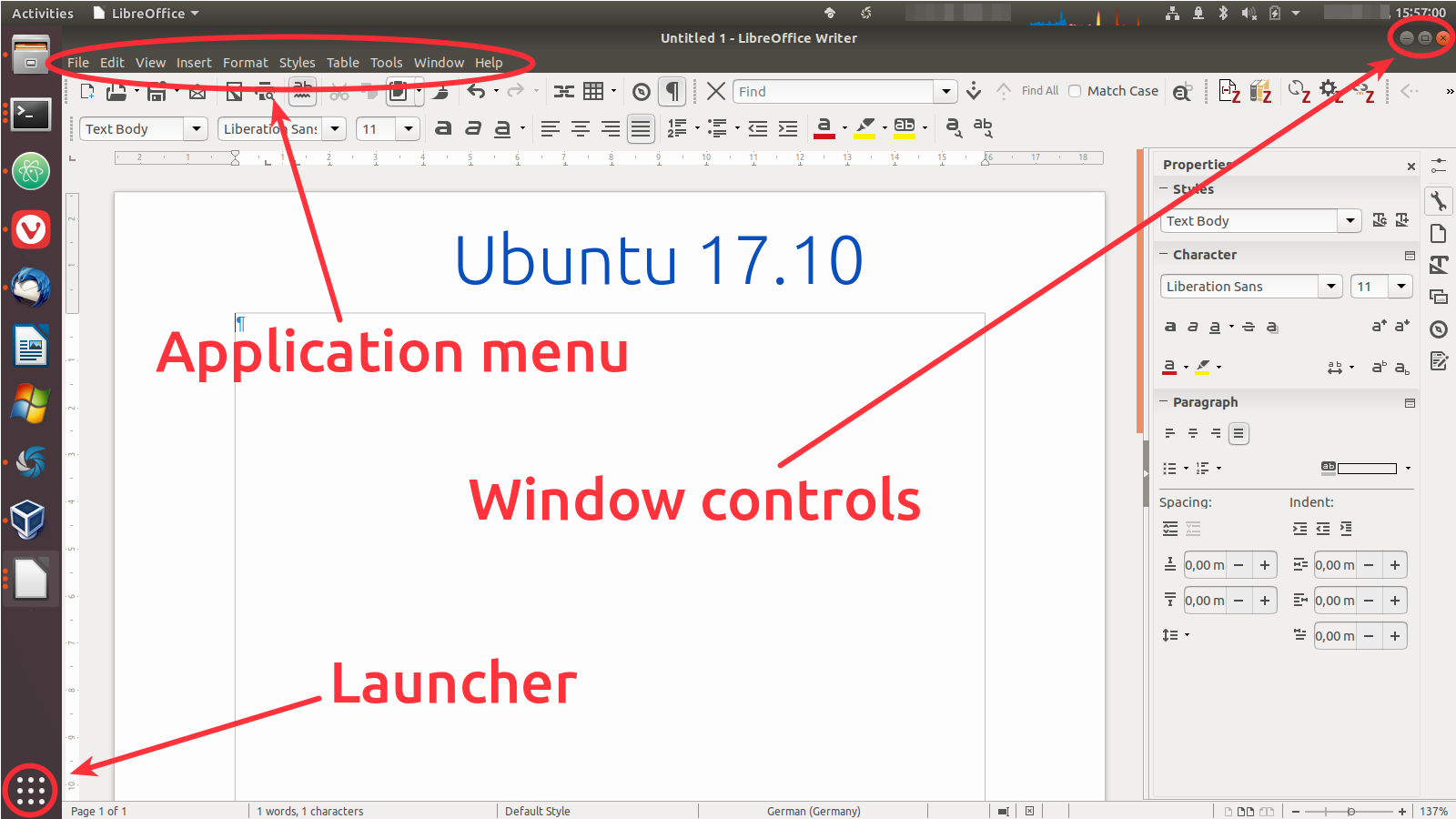Toggle Formatting Marks pilcrow button
The height and width of the screenshot is (819, 1456).
click(672, 91)
